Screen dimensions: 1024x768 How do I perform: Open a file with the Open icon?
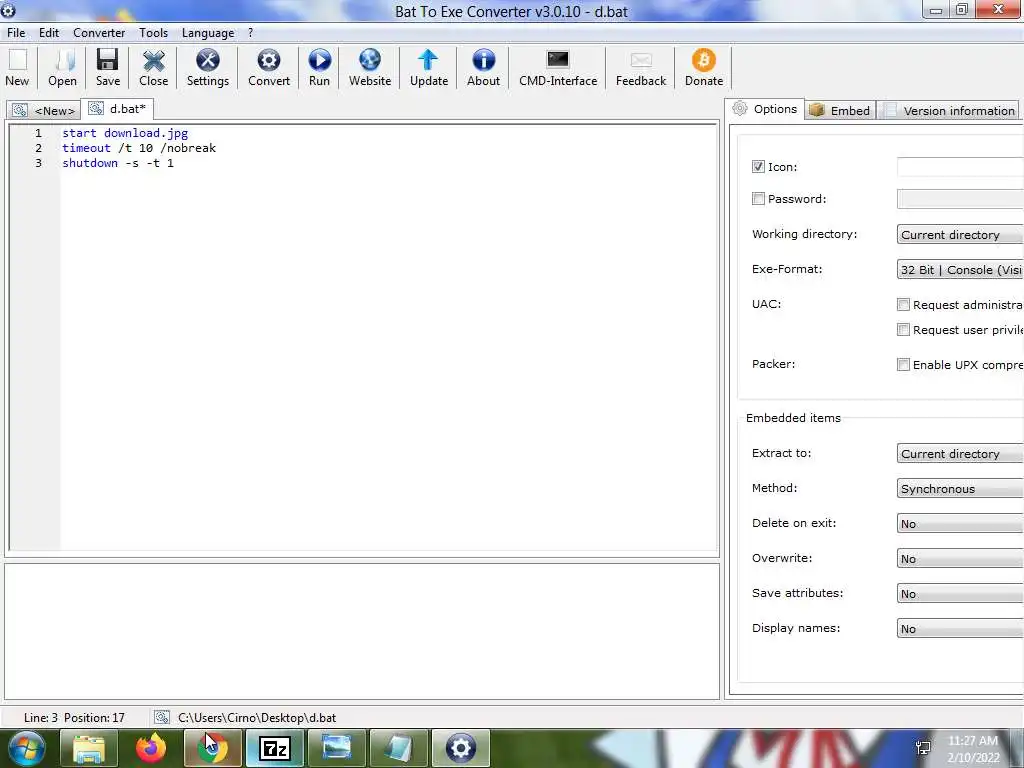(63, 67)
